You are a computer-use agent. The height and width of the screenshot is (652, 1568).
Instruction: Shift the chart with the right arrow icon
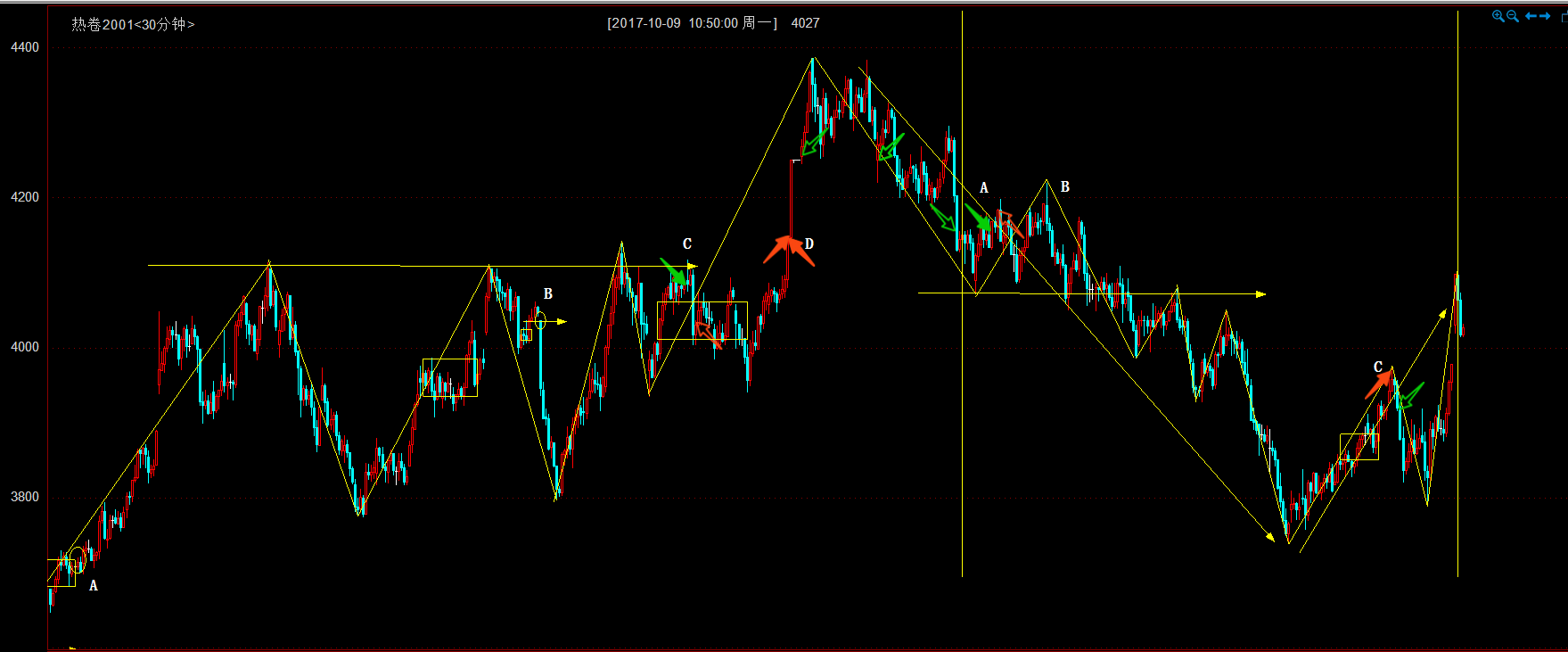pyautogui.click(x=1545, y=16)
